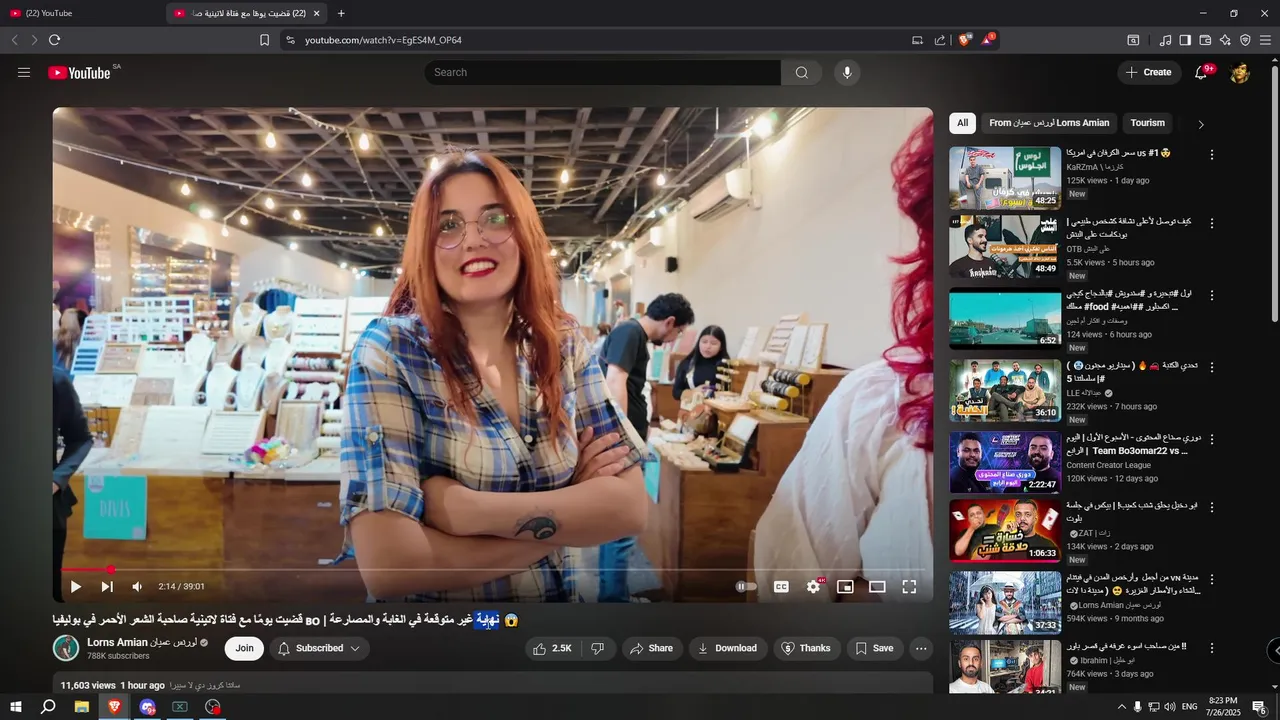Turn on closed captions
The height and width of the screenshot is (720, 1280).
(781, 587)
